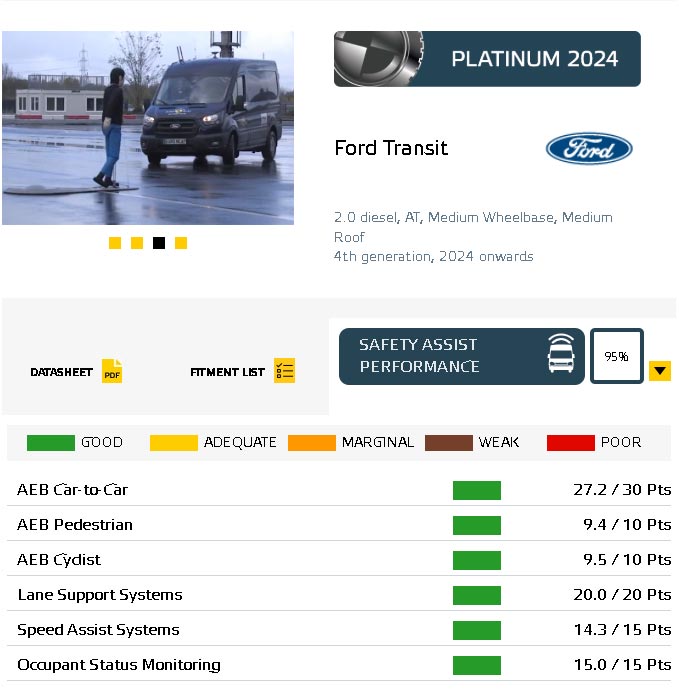679x696 pixels.
Task: Click the red POOR legend swatch
Action: tap(571, 443)
